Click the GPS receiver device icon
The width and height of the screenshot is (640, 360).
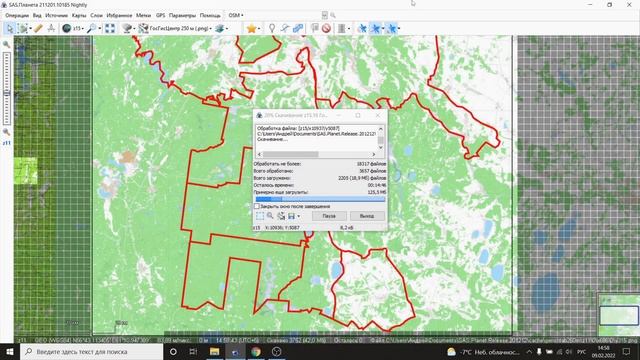(342, 28)
